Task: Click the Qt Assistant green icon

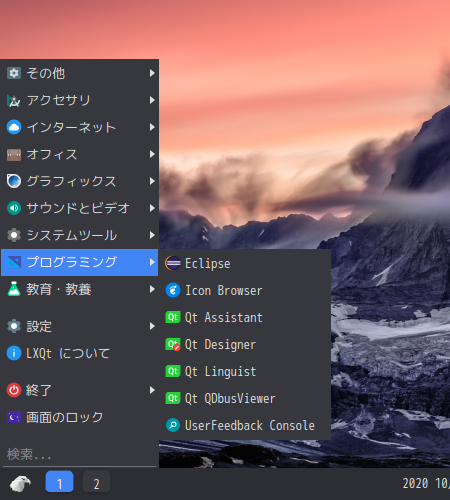Action: tap(173, 317)
